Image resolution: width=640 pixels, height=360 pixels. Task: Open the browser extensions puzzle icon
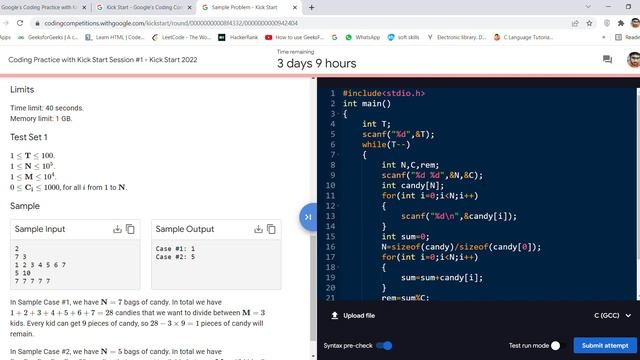click(x=621, y=23)
